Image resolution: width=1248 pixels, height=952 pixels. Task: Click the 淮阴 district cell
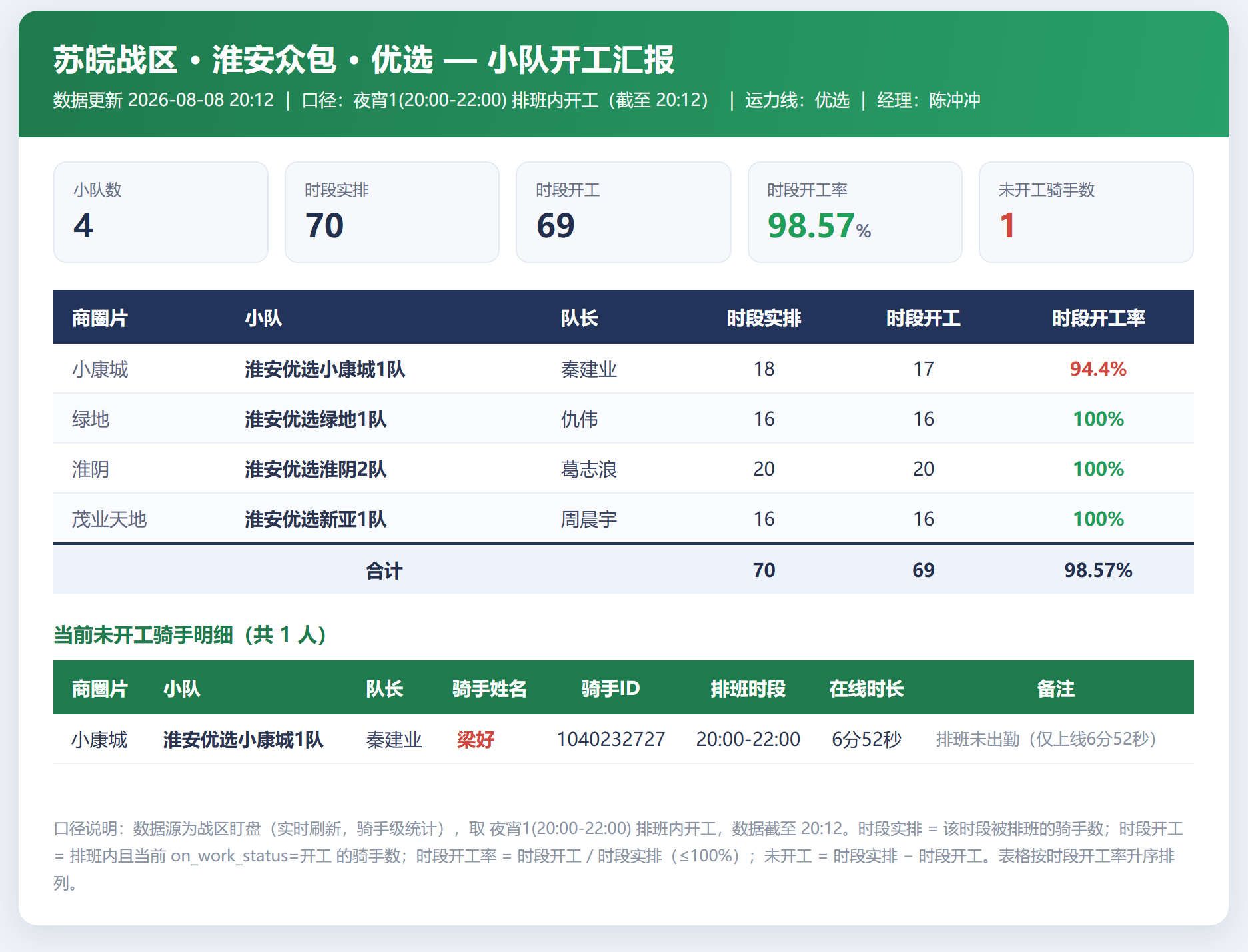pos(91,469)
